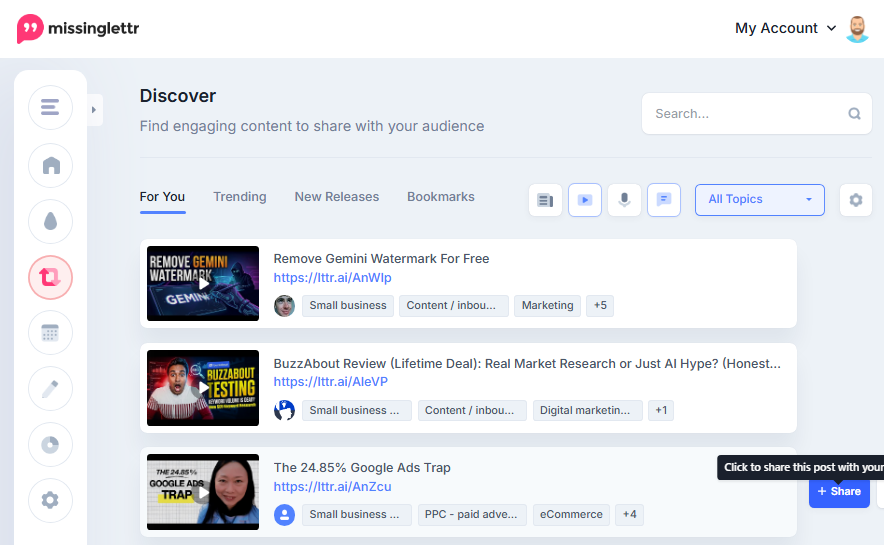Open the sidebar hamburger menu icon
This screenshot has height=545, width=884.
[x=50, y=107]
